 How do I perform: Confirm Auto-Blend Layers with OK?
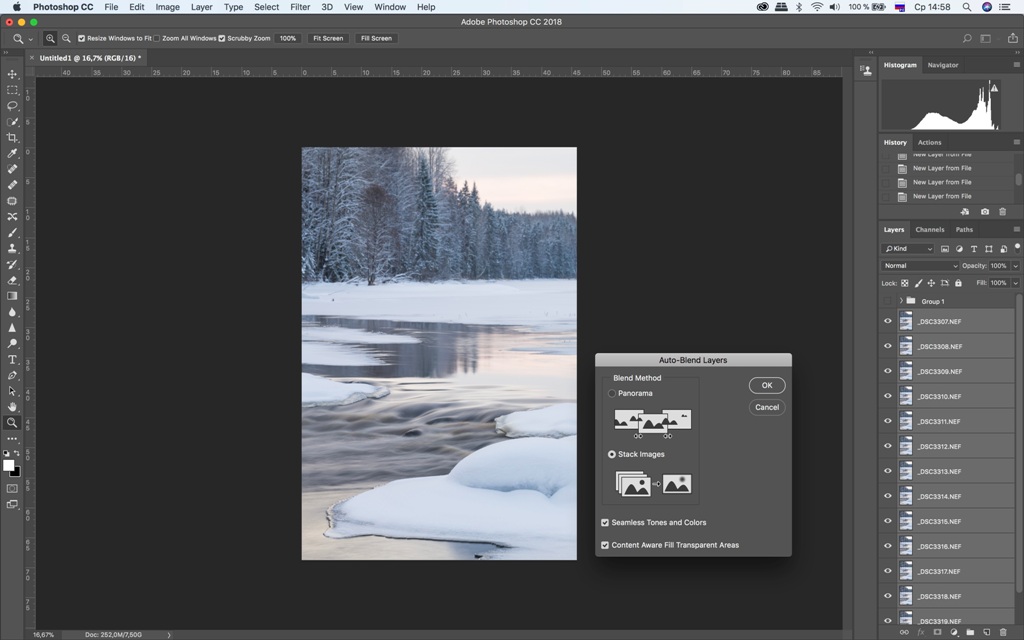point(766,385)
